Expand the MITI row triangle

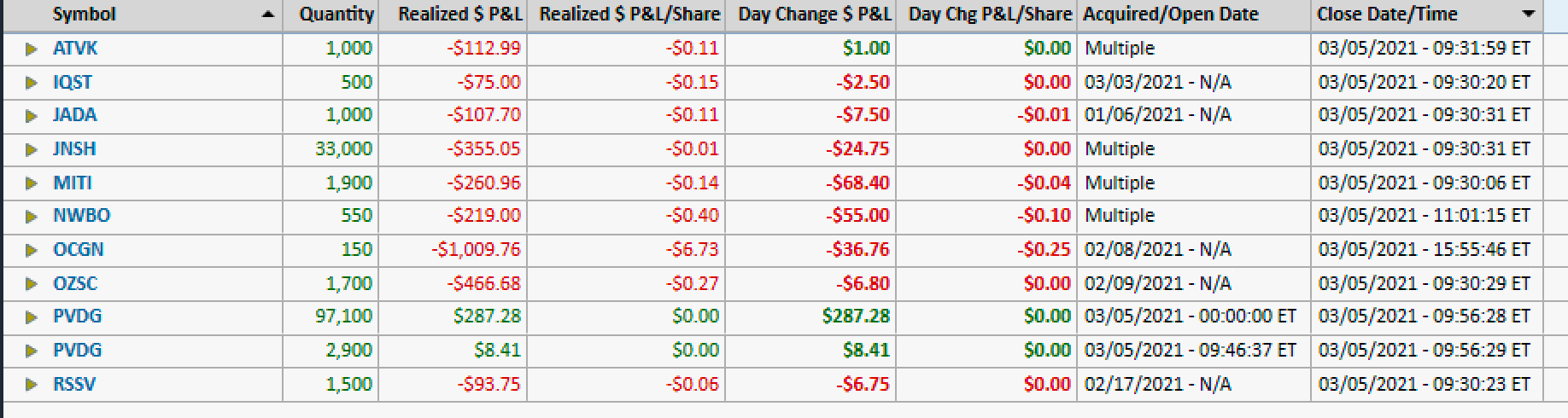coord(32,183)
